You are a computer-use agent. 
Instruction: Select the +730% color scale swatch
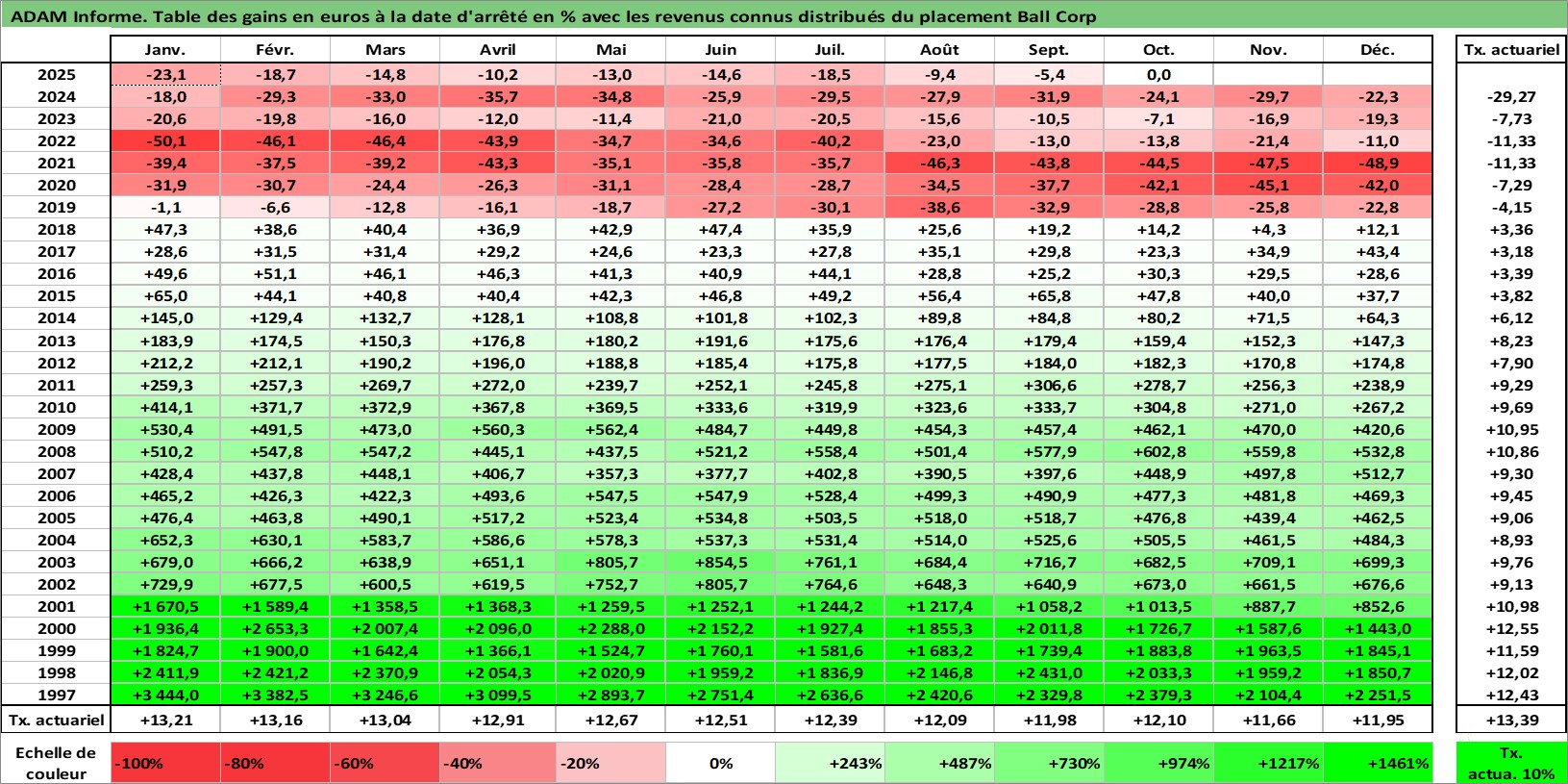pos(1050,763)
